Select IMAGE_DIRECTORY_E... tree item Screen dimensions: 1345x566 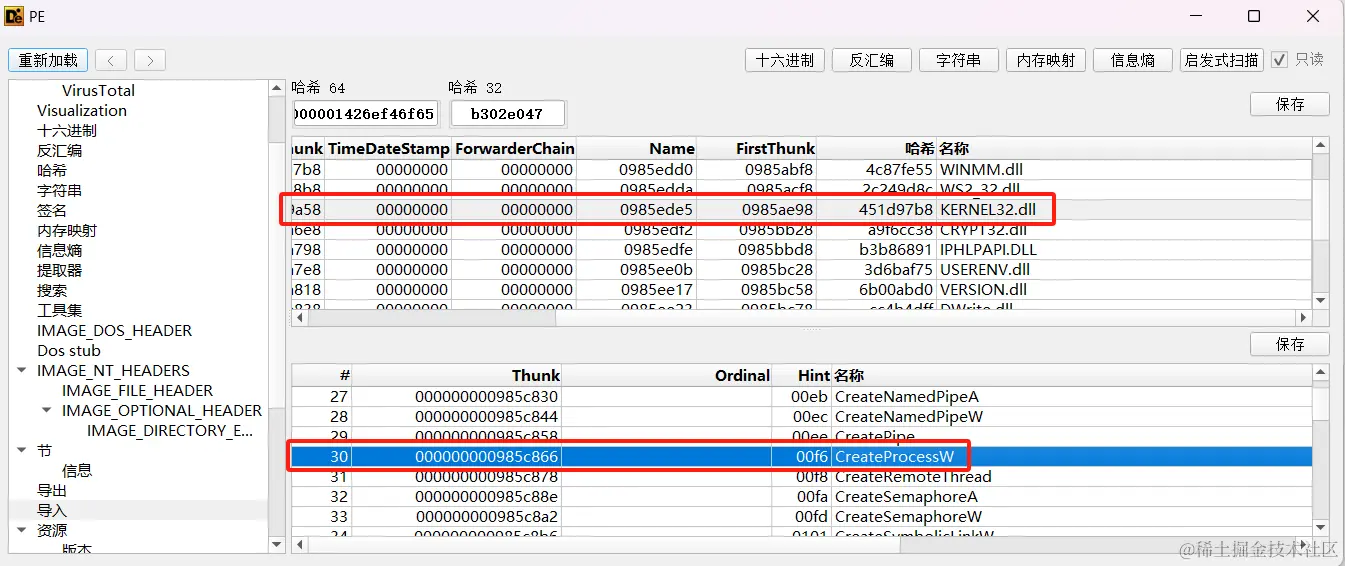click(x=170, y=430)
